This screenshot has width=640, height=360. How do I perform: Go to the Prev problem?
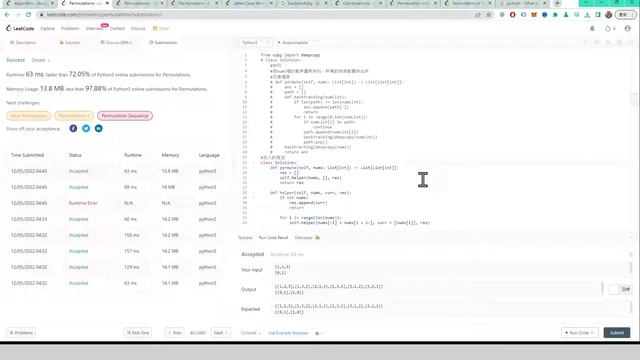(x=175, y=333)
